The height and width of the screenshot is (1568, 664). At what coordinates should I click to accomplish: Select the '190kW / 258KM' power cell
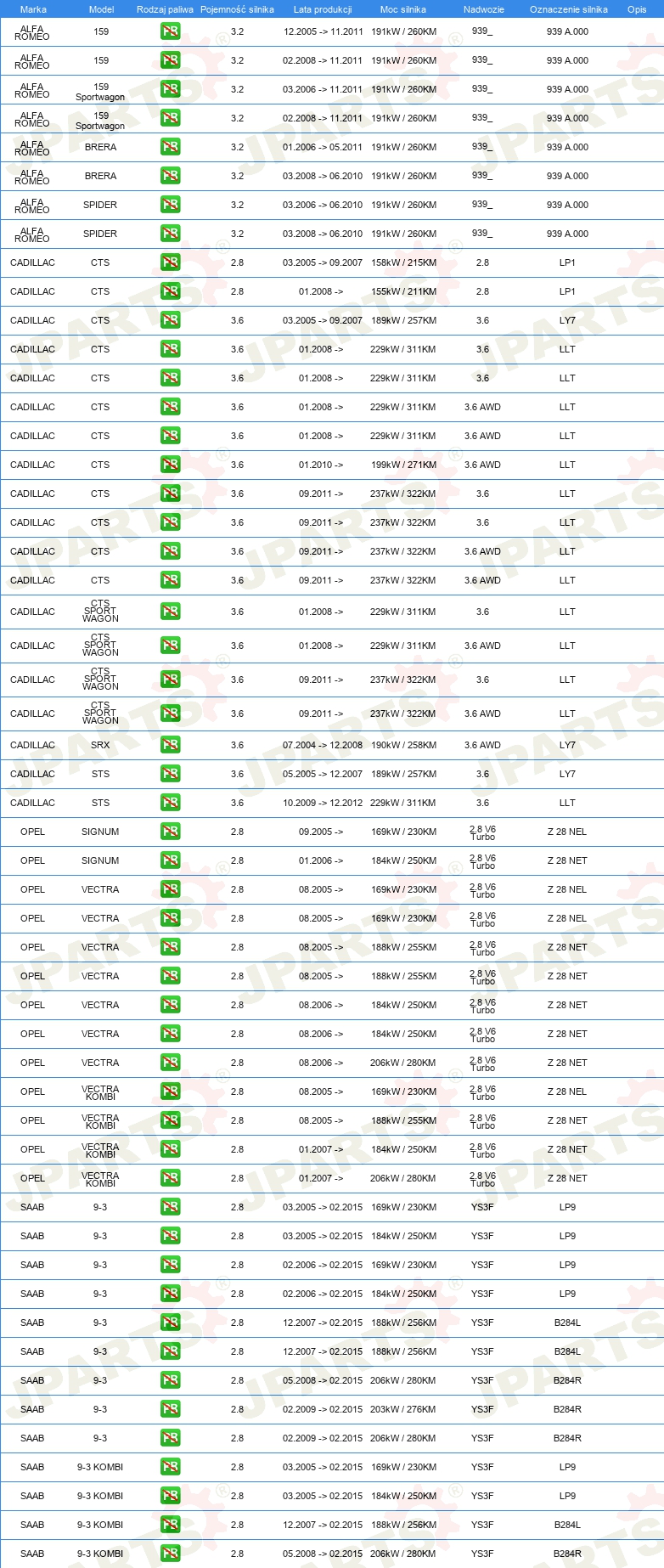(x=403, y=745)
